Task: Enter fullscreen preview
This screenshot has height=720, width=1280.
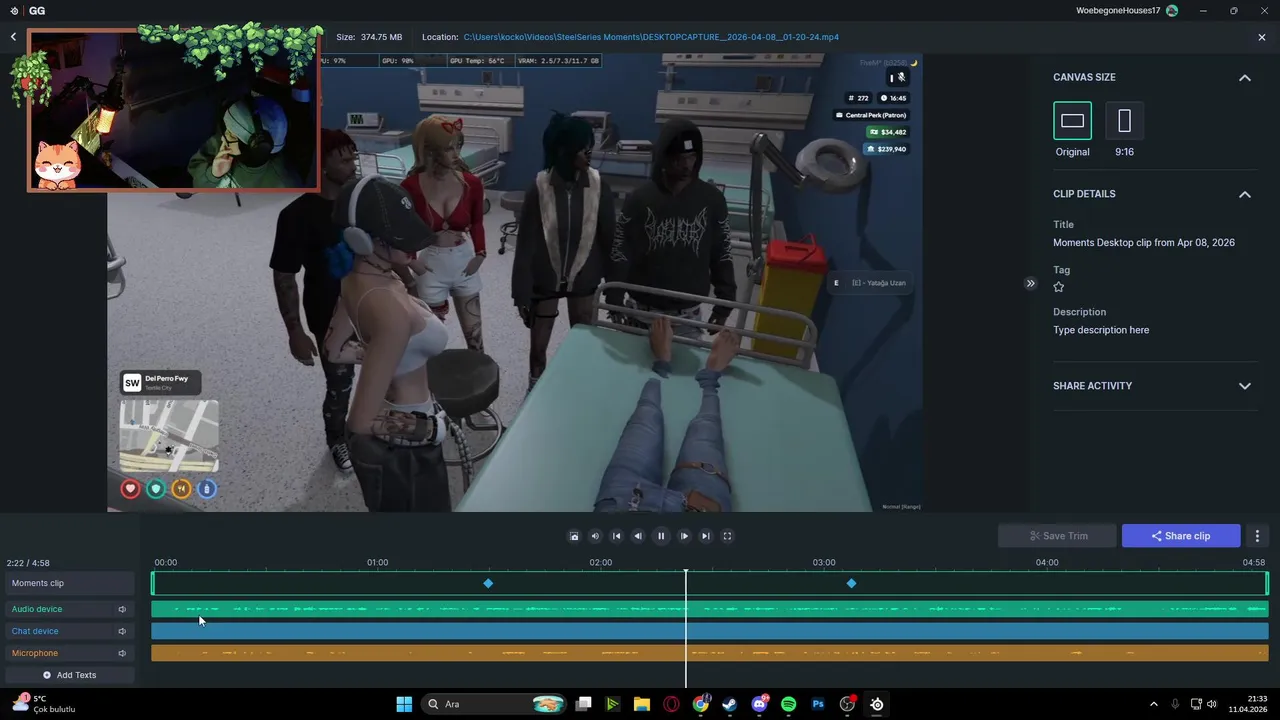Action: click(x=727, y=536)
